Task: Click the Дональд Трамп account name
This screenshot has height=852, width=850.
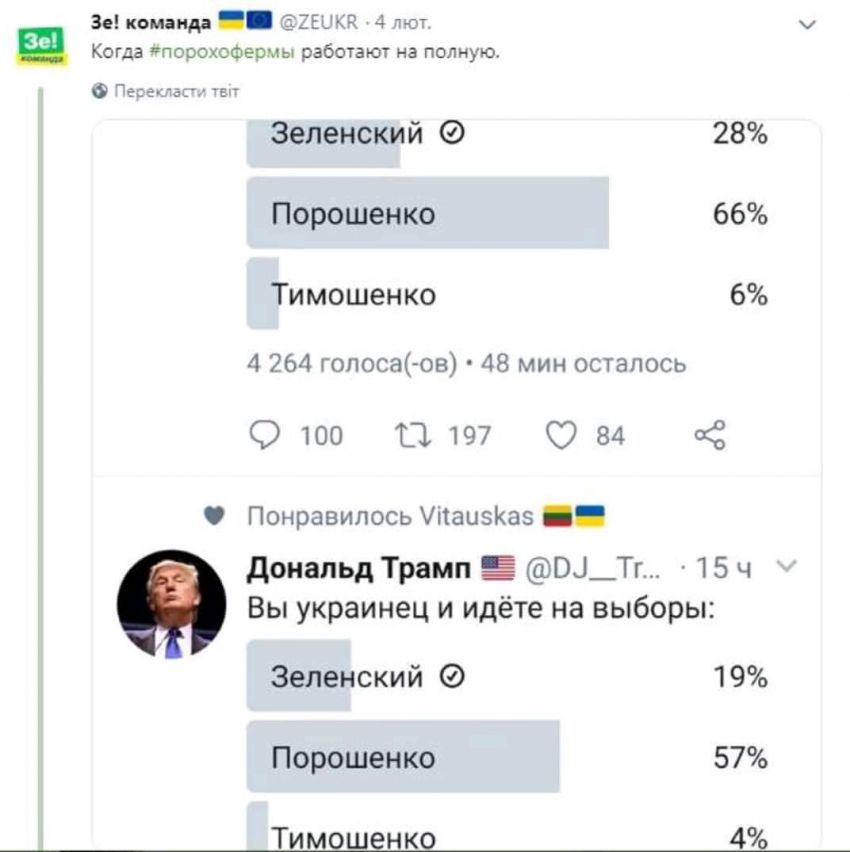Action: 359,568
